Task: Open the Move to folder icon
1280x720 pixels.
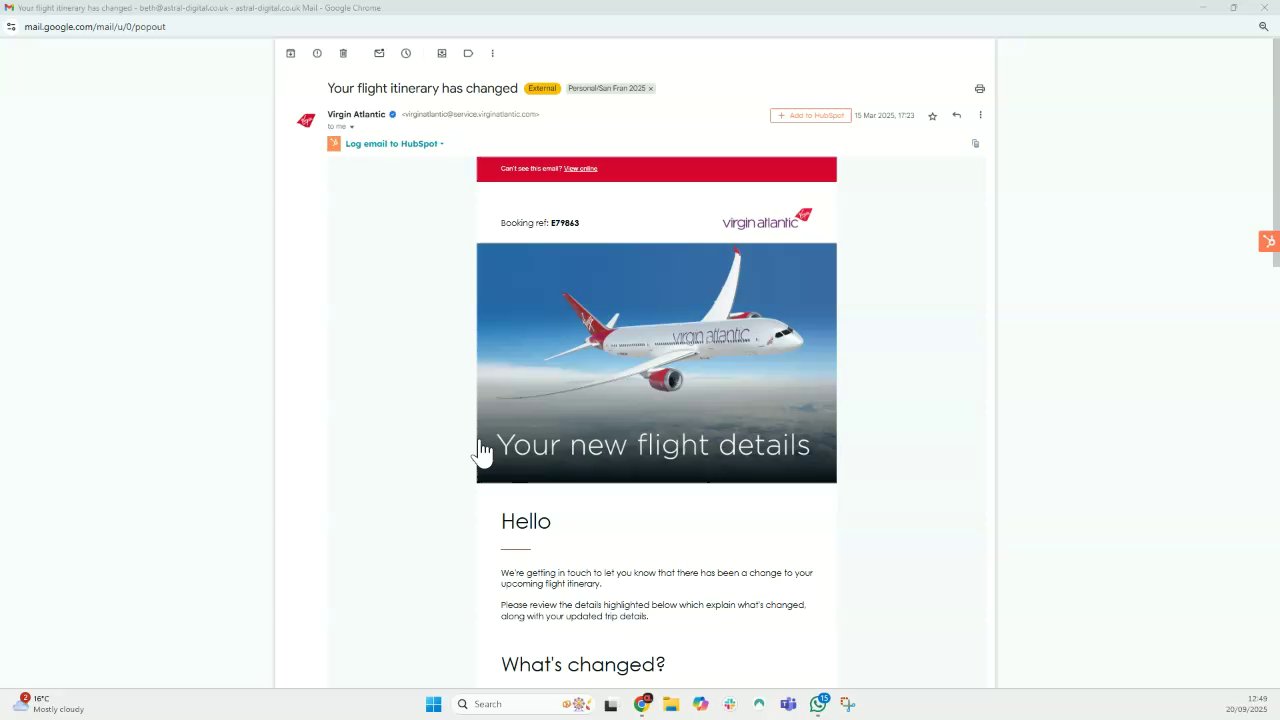Action: click(x=442, y=53)
